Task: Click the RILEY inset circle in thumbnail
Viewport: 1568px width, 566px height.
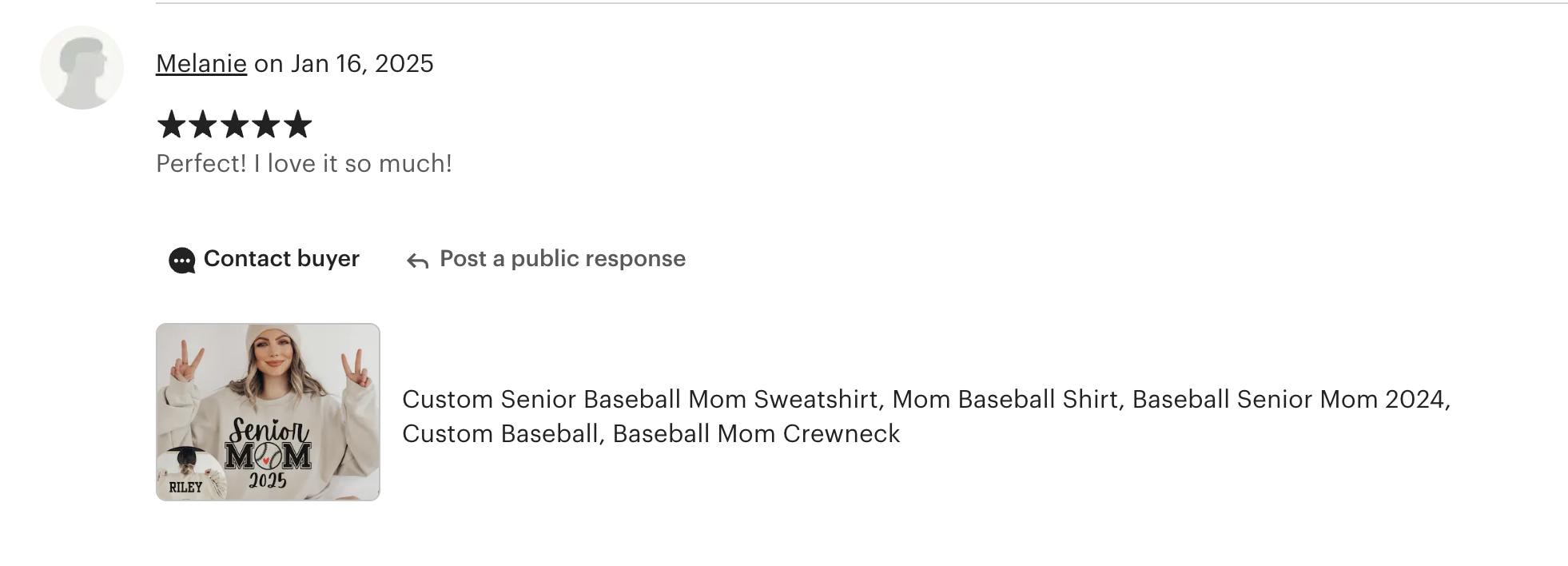Action: click(189, 475)
